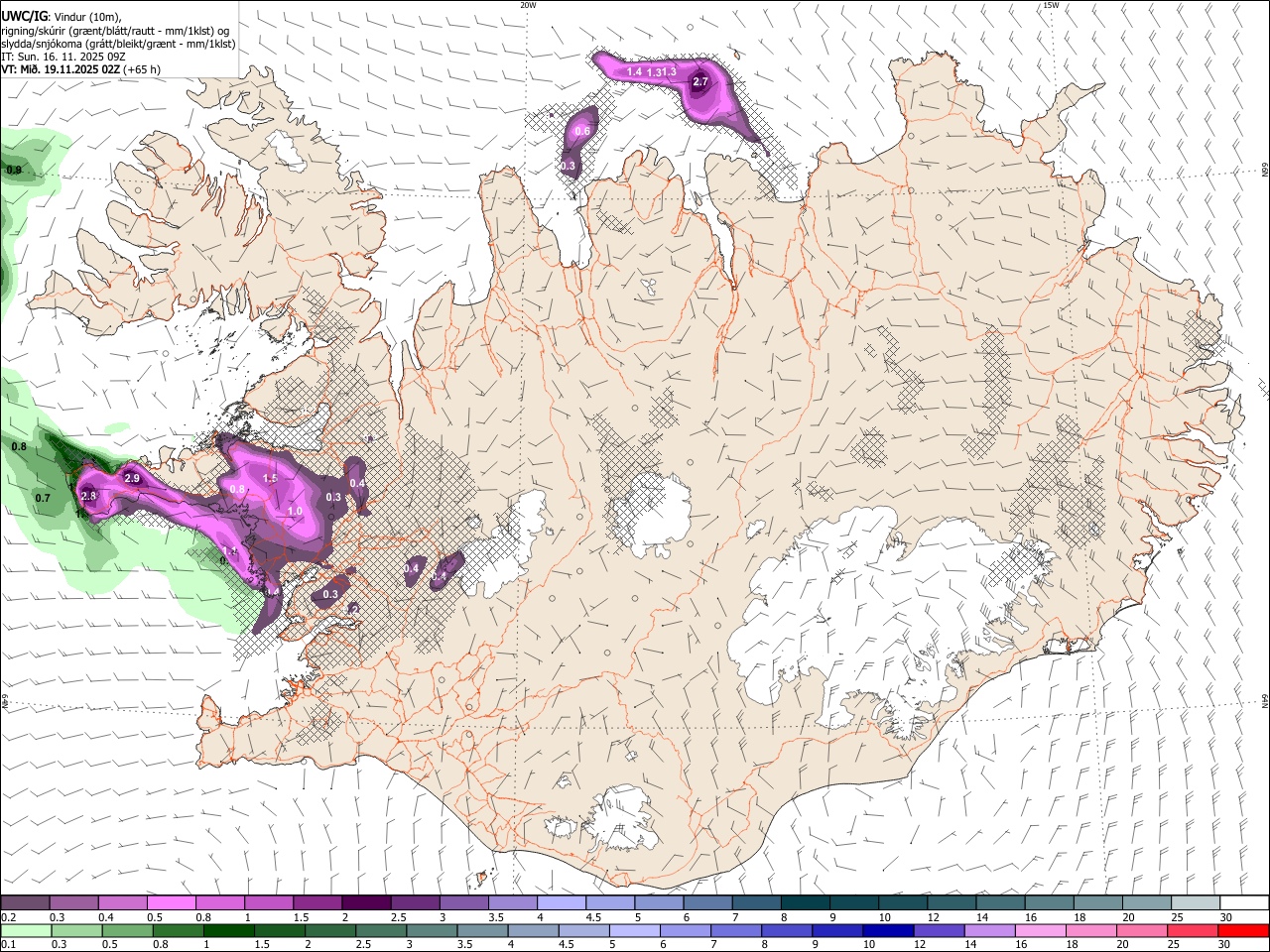This screenshot has height=952, width=1270.
Task: Click the '2.8' snowfall value on map
Action: tap(88, 496)
